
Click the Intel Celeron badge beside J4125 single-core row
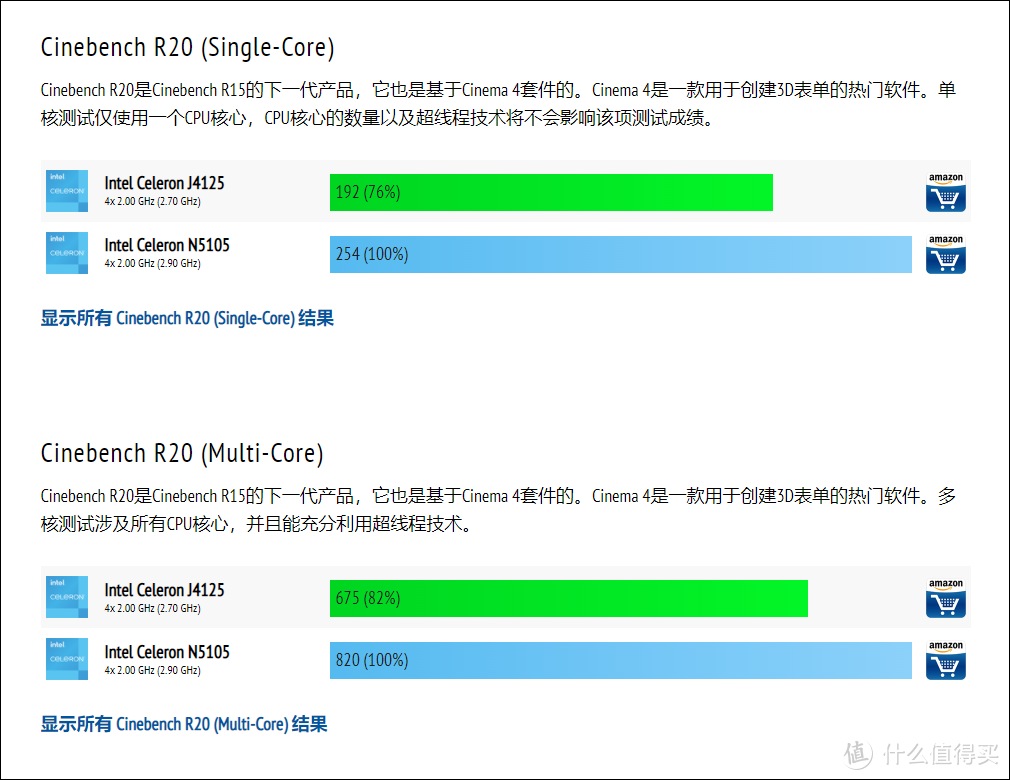pyautogui.click(x=66, y=191)
